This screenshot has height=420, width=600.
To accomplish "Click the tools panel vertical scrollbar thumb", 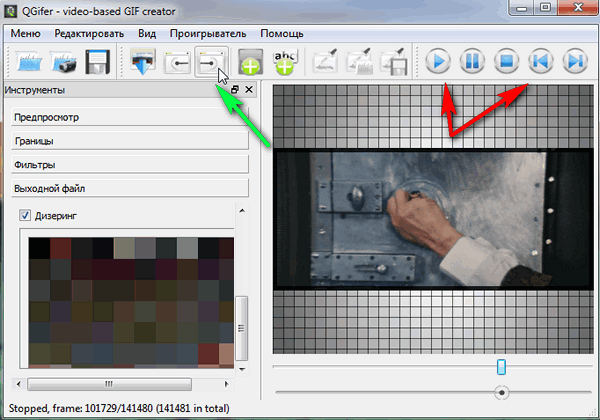I will pyautogui.click(x=241, y=328).
